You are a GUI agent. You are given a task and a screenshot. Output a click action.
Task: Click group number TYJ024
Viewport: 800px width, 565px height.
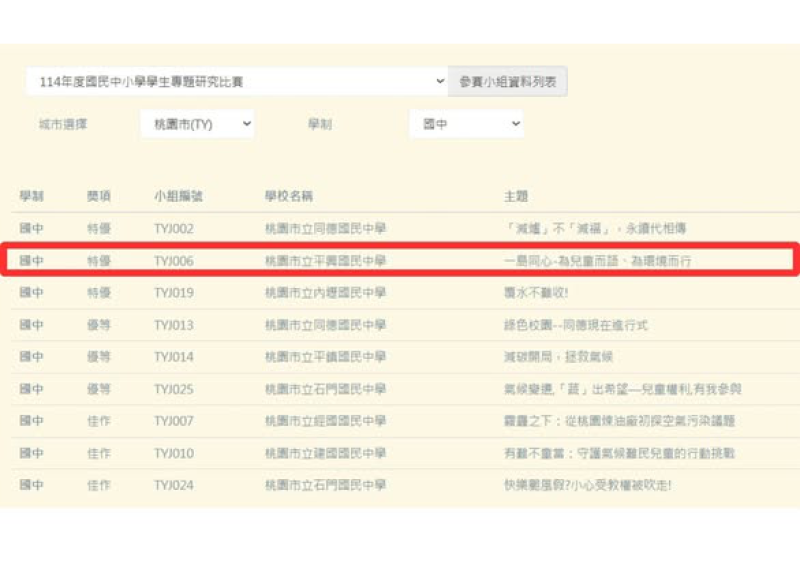(174, 485)
